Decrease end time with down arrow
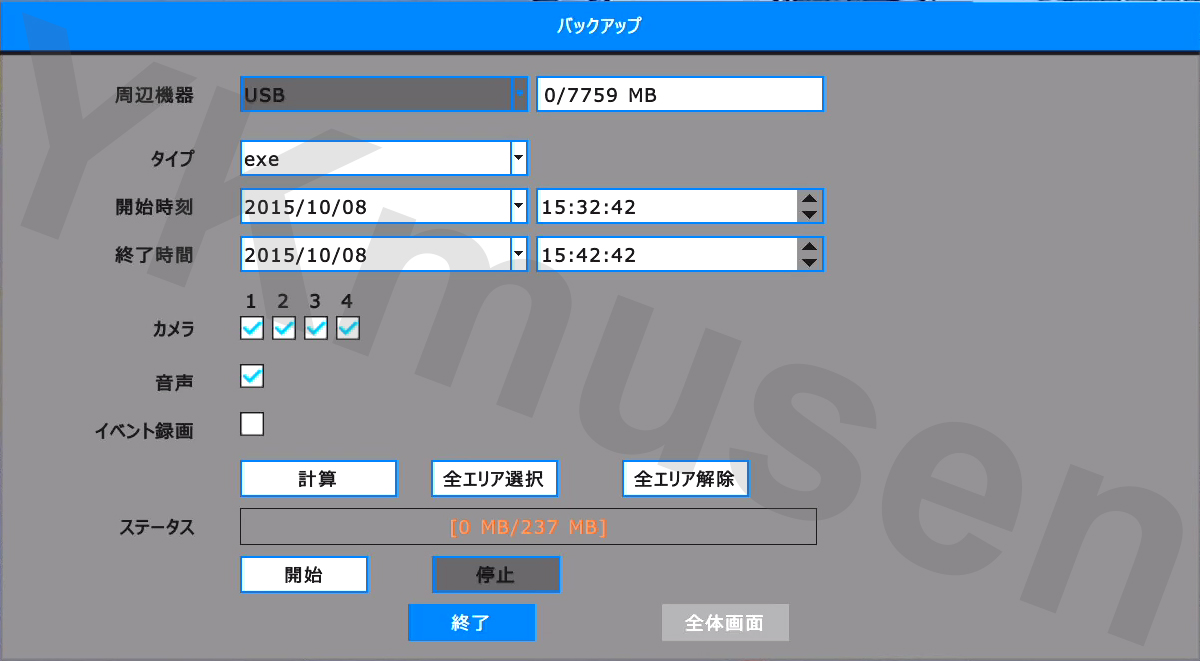 (x=810, y=262)
